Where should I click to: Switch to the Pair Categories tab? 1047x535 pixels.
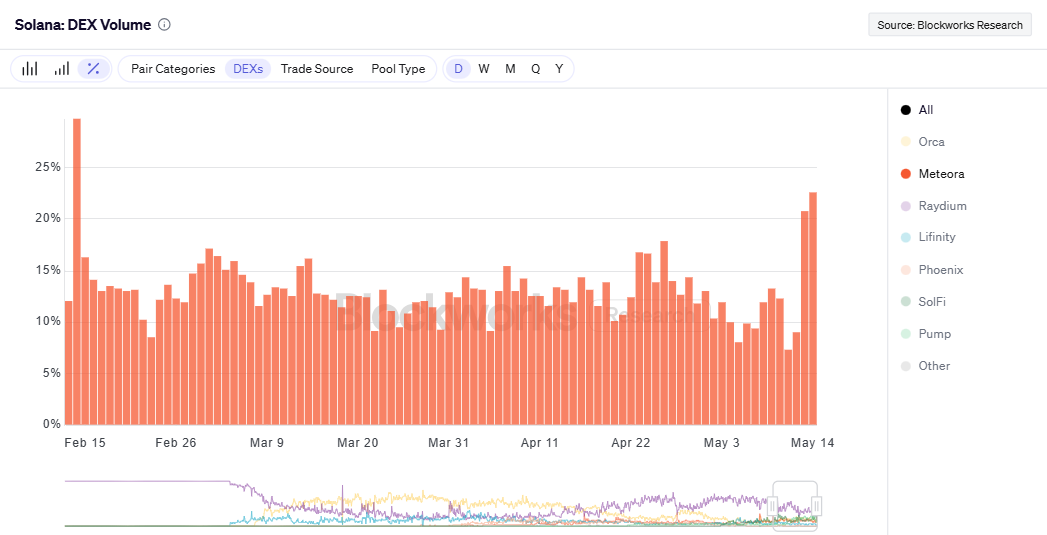[173, 69]
